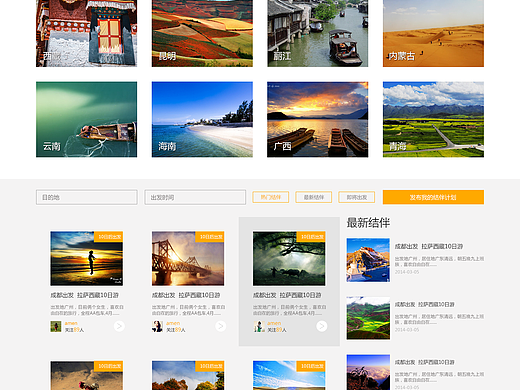Image resolution: width=520 pixels, height=390 pixels.
Task: Open the trip title beside the bicycle mountain thumbnail
Action: [x=425, y=362]
